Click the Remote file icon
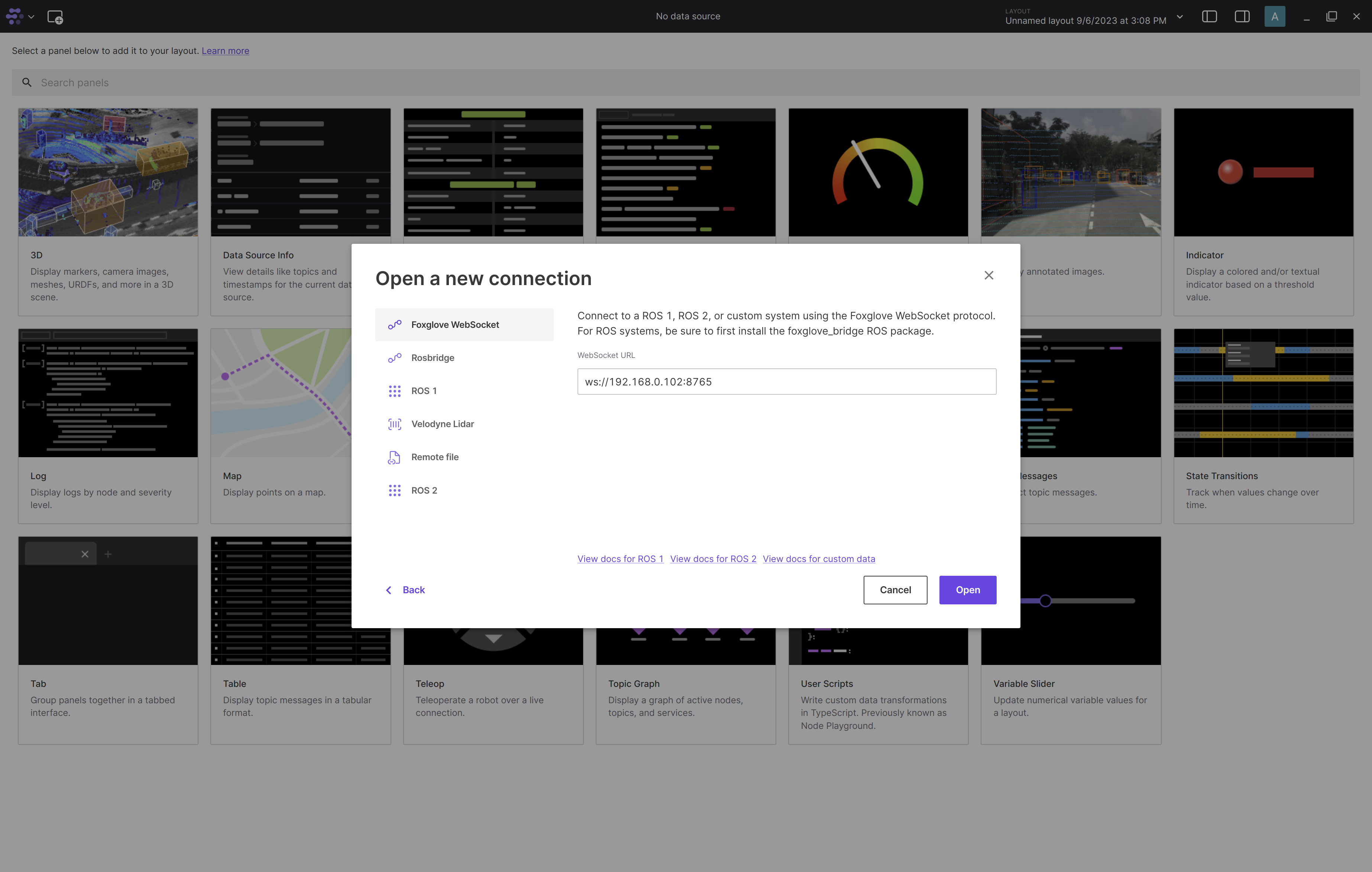 394,457
